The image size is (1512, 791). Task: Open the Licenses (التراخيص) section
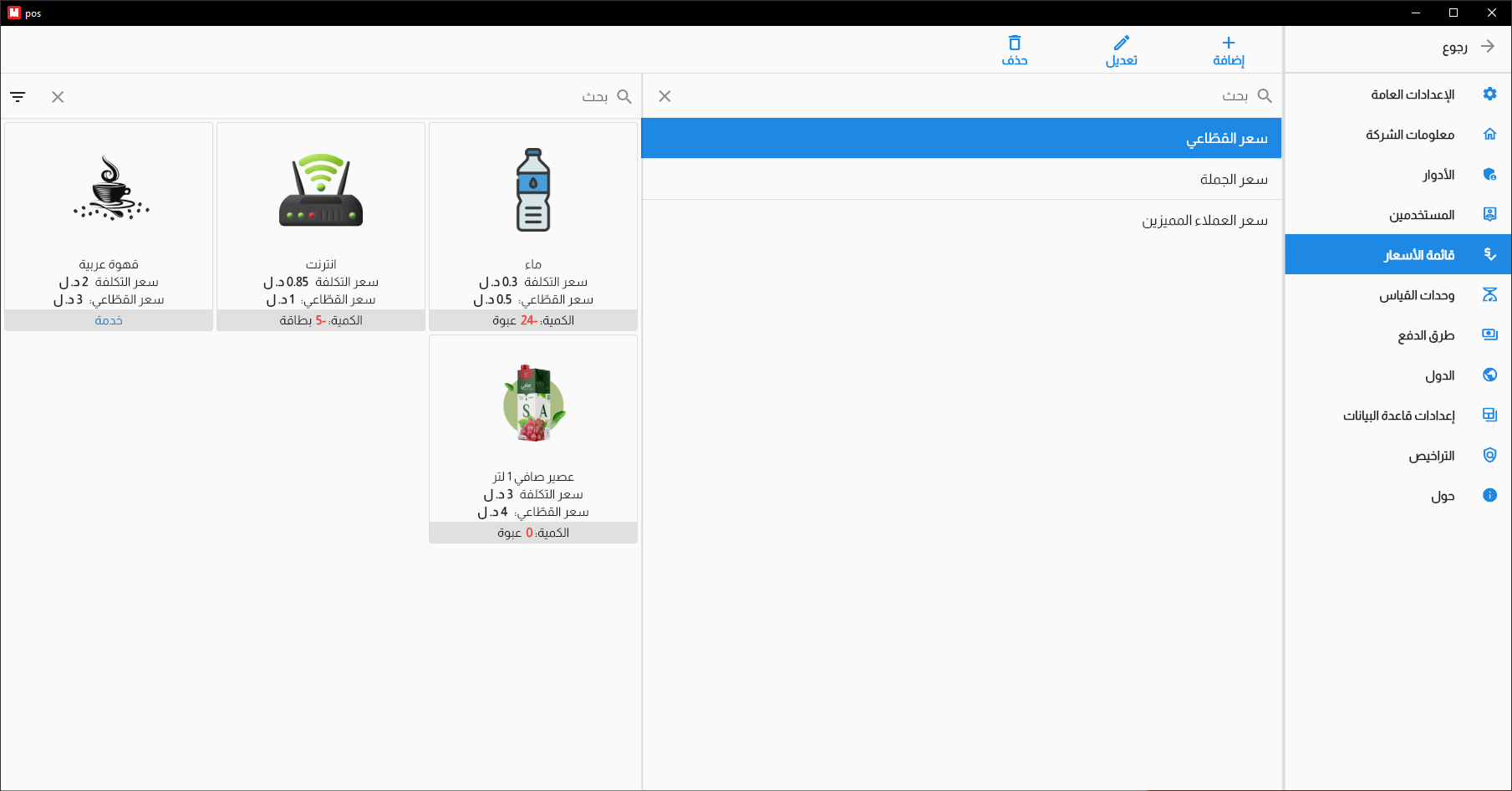1431,456
